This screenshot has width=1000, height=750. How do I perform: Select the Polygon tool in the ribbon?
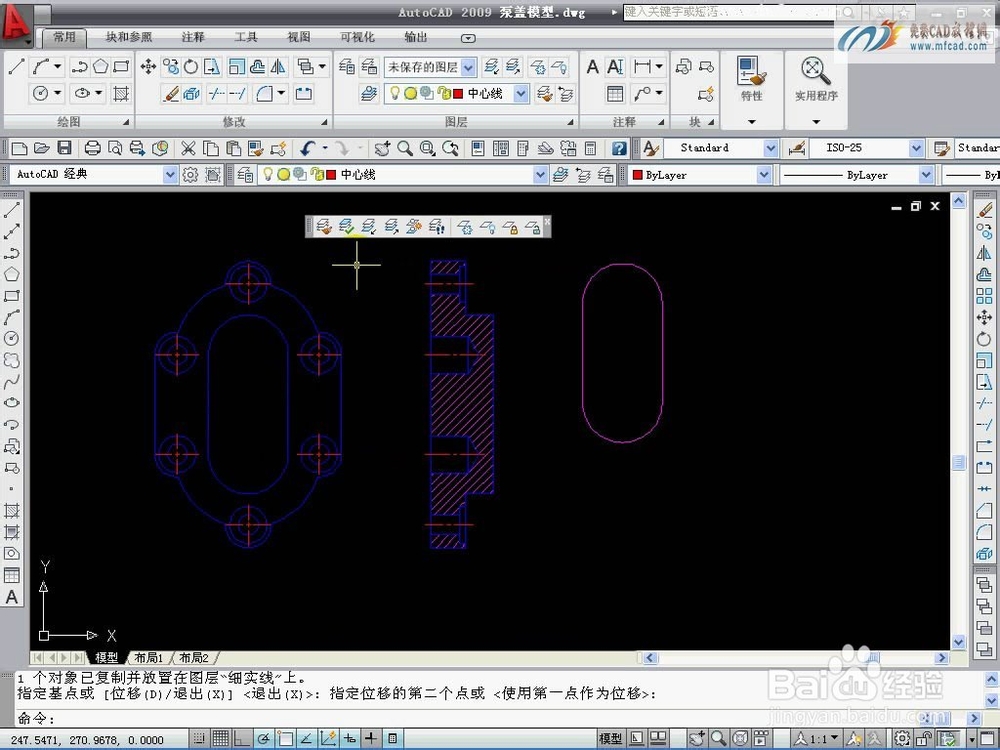coord(100,66)
